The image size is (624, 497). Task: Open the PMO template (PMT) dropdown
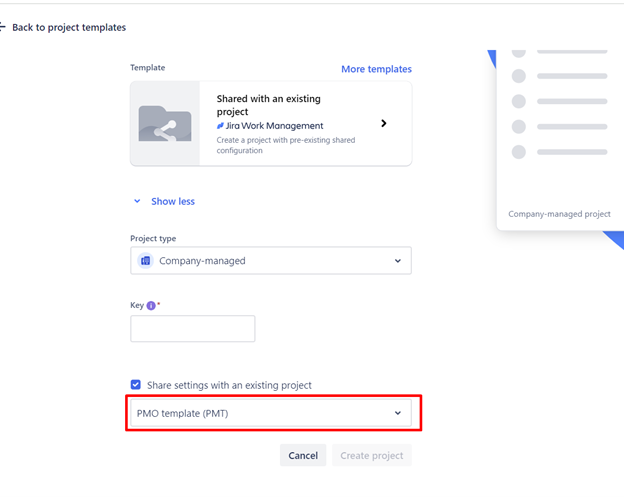click(x=271, y=413)
